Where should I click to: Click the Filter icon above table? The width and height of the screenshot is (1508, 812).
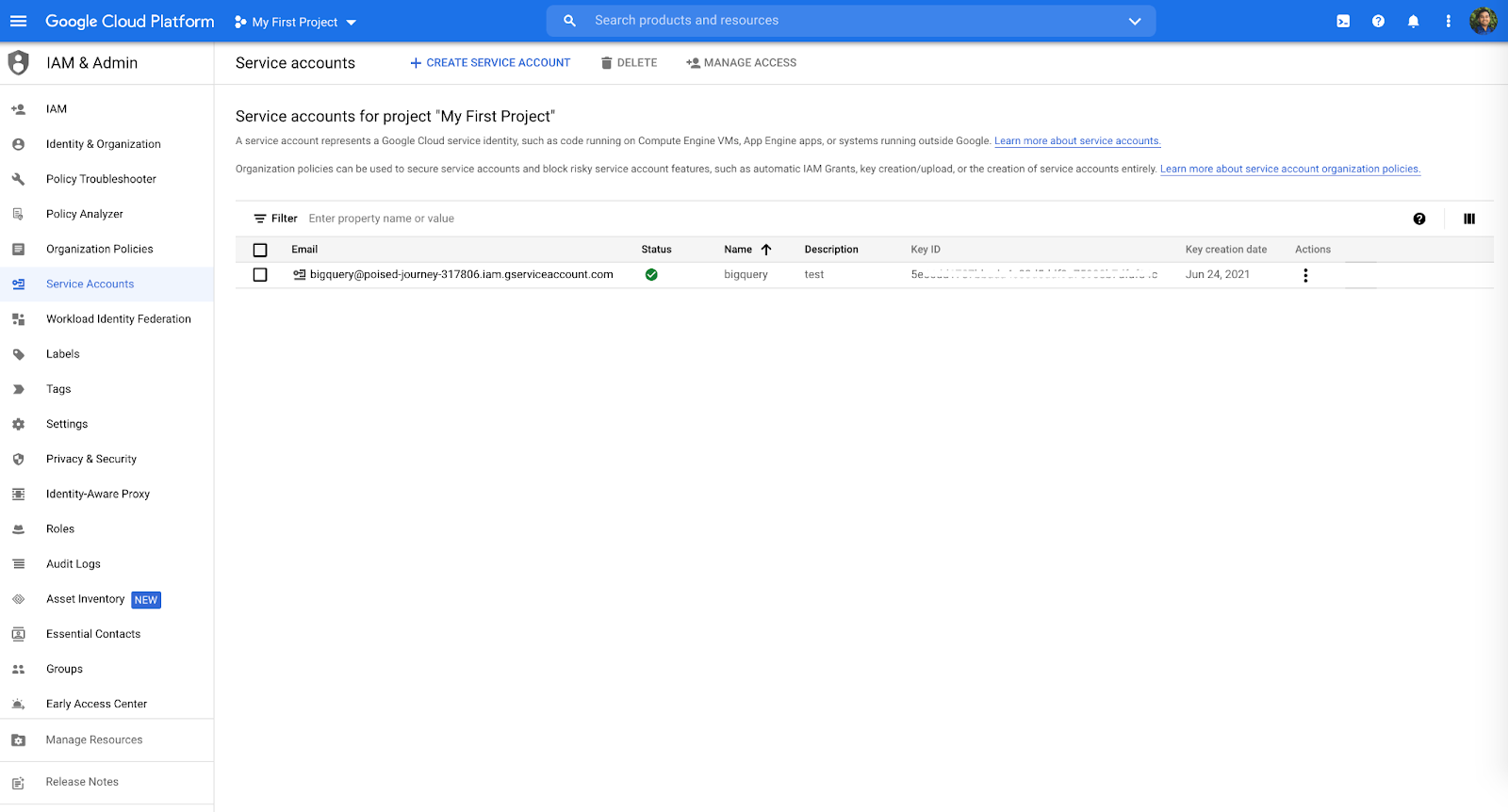(260, 219)
